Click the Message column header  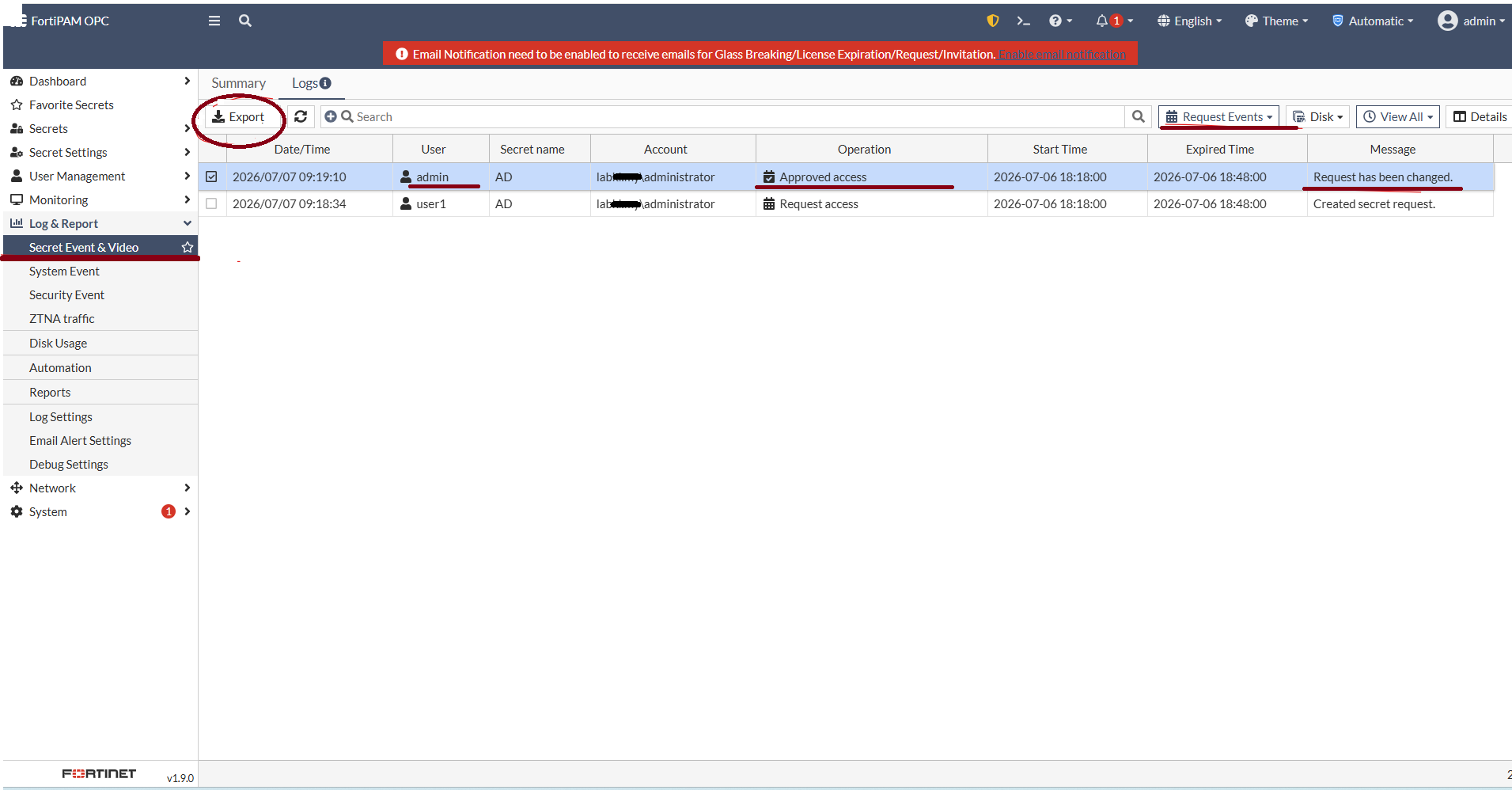click(x=1393, y=149)
